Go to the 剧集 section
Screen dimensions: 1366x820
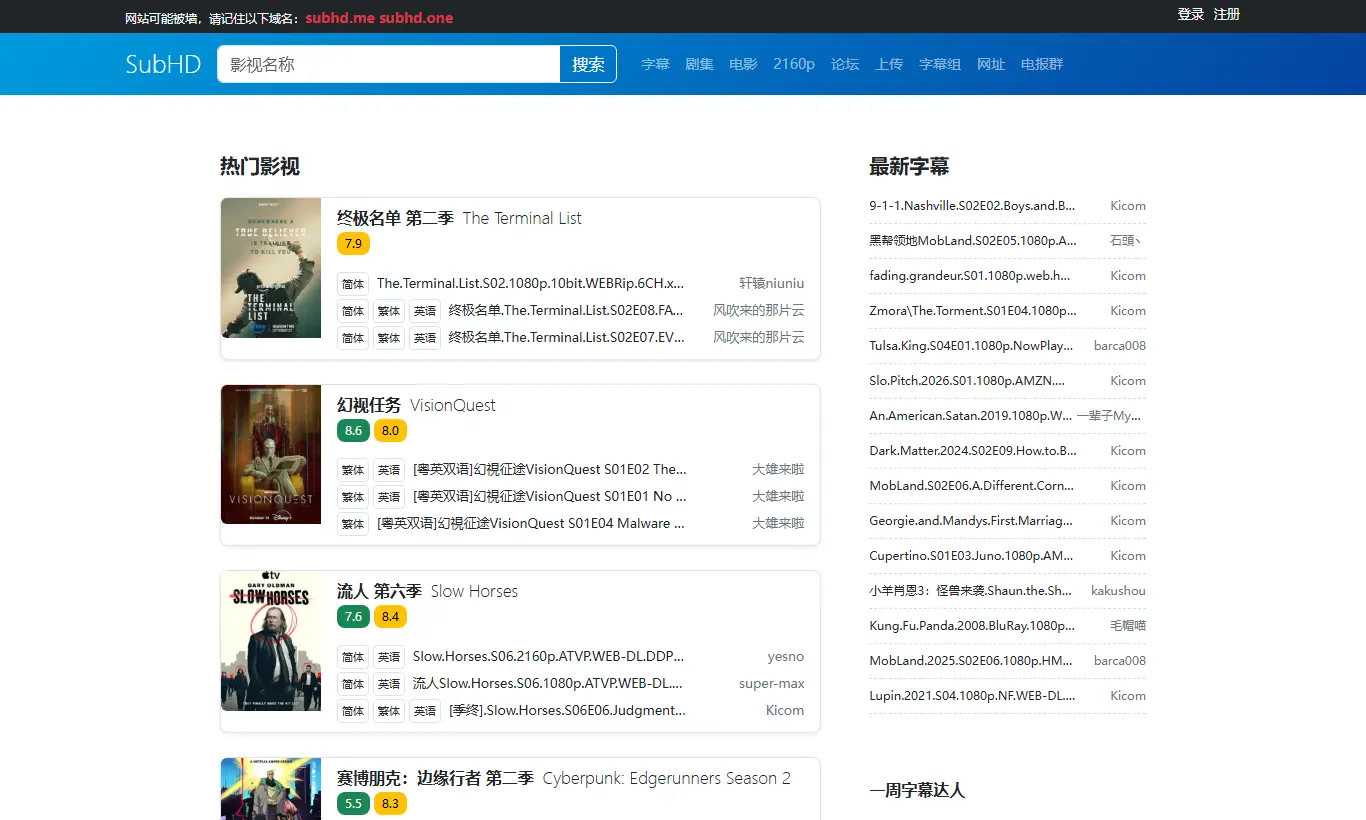tap(699, 64)
